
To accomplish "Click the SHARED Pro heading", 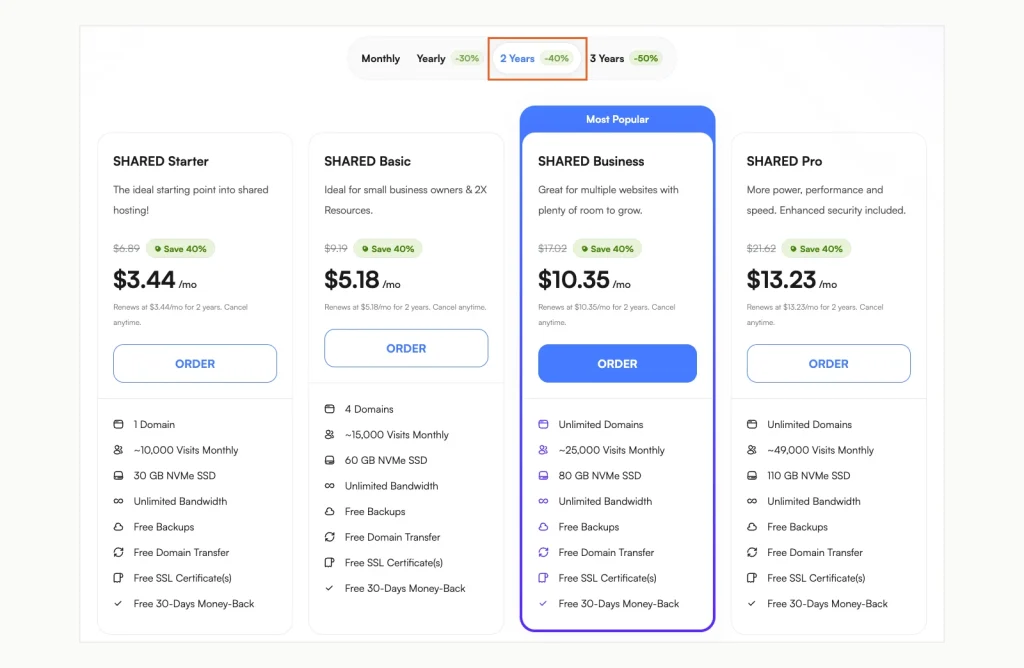I will pyautogui.click(x=784, y=161).
